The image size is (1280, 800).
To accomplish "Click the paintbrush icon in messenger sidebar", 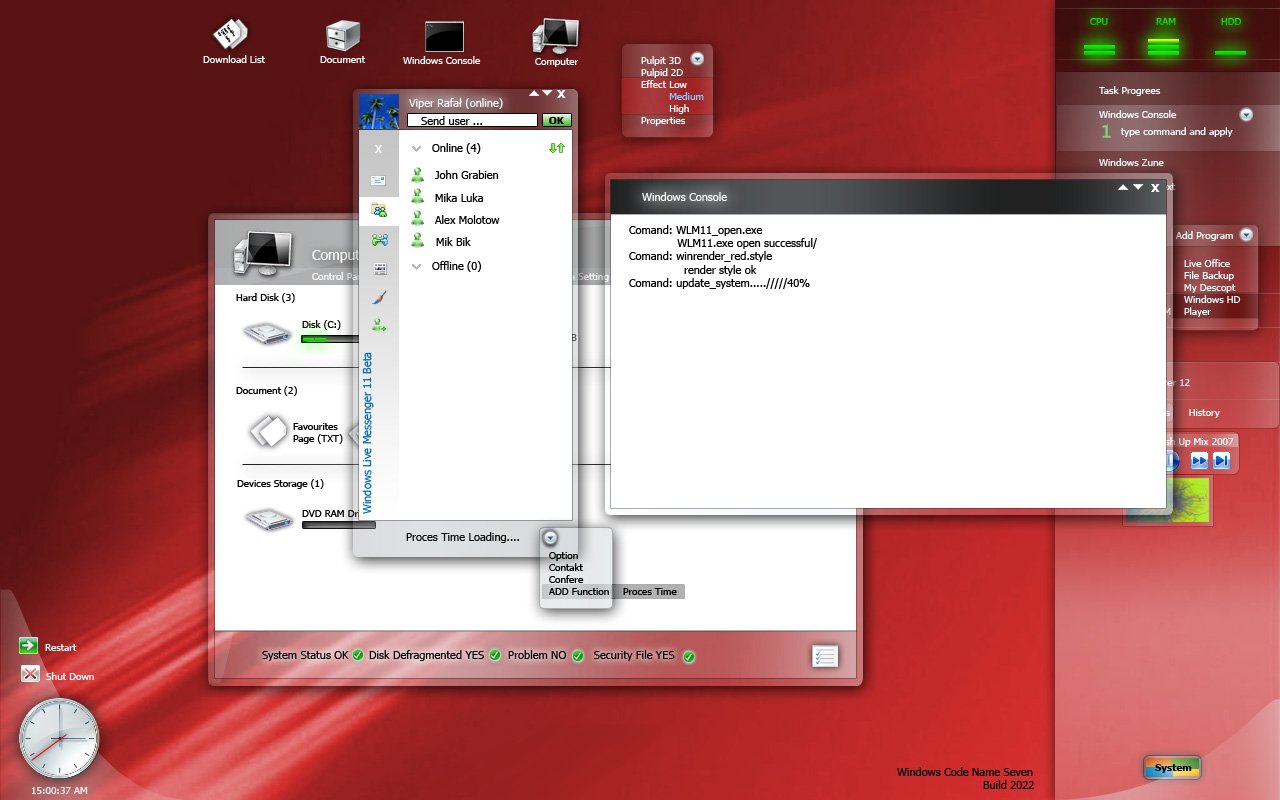I will [x=379, y=297].
